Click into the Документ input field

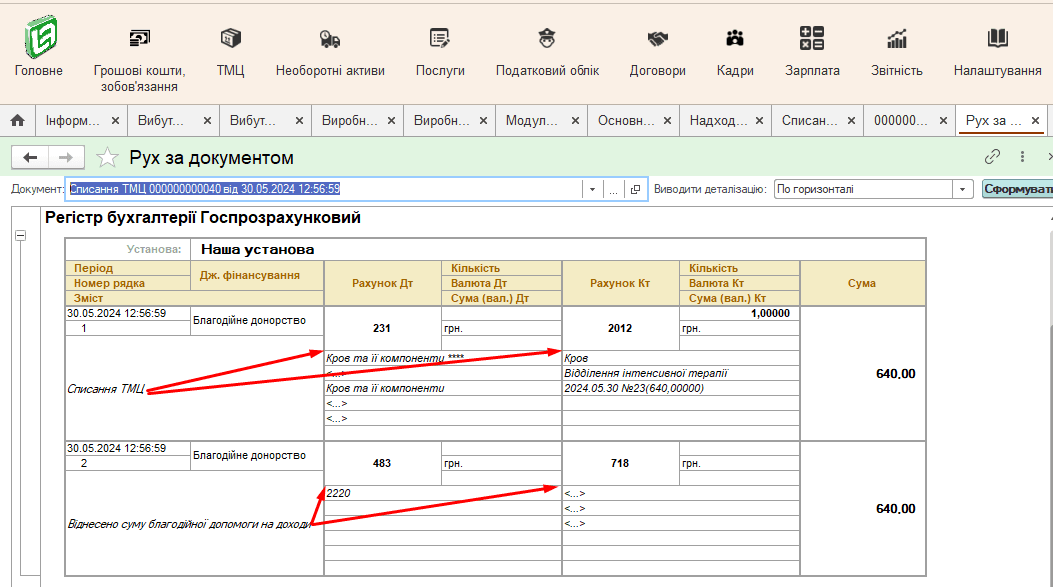coord(320,189)
